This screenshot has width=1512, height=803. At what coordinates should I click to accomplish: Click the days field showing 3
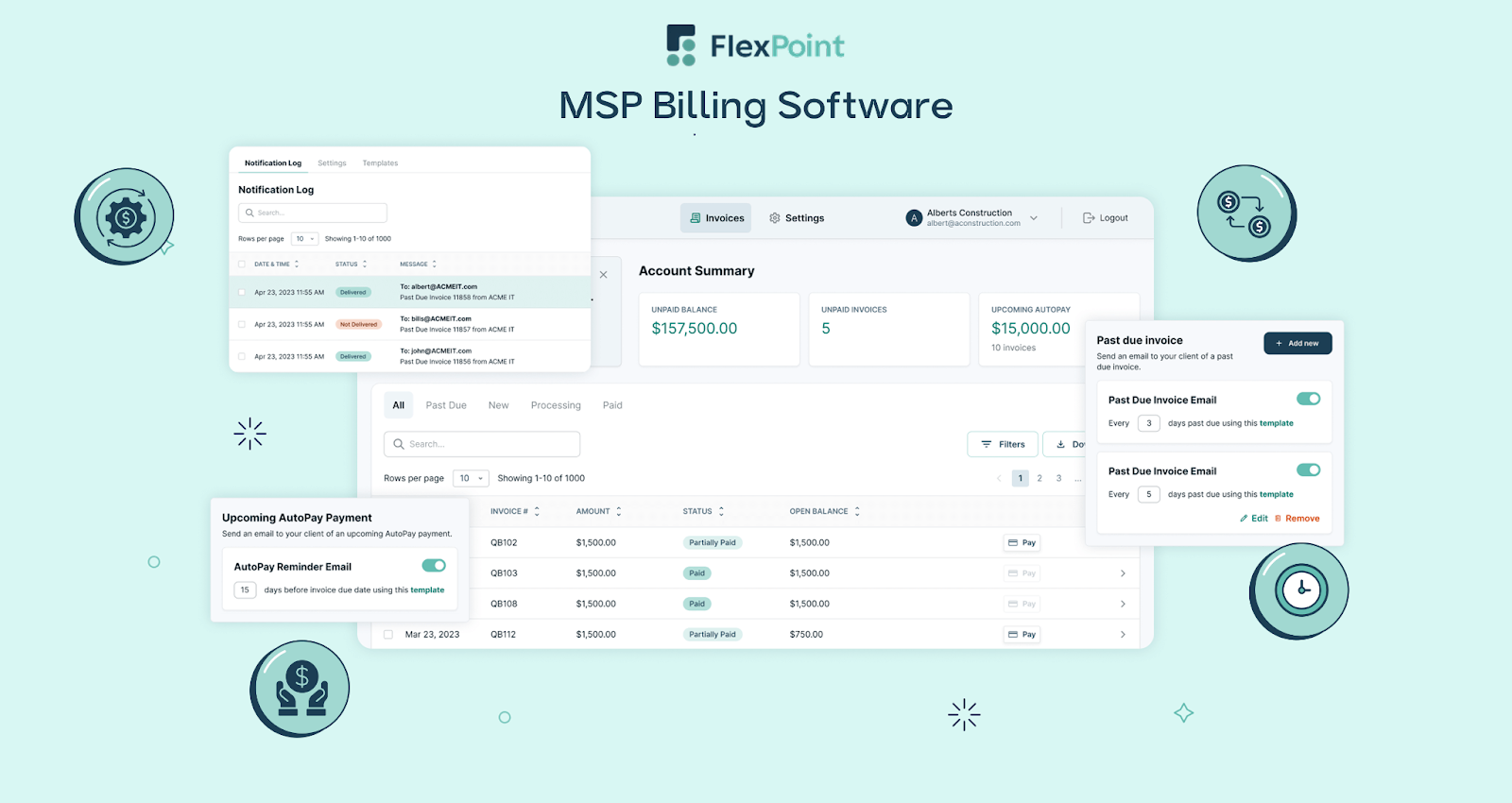point(1149,423)
